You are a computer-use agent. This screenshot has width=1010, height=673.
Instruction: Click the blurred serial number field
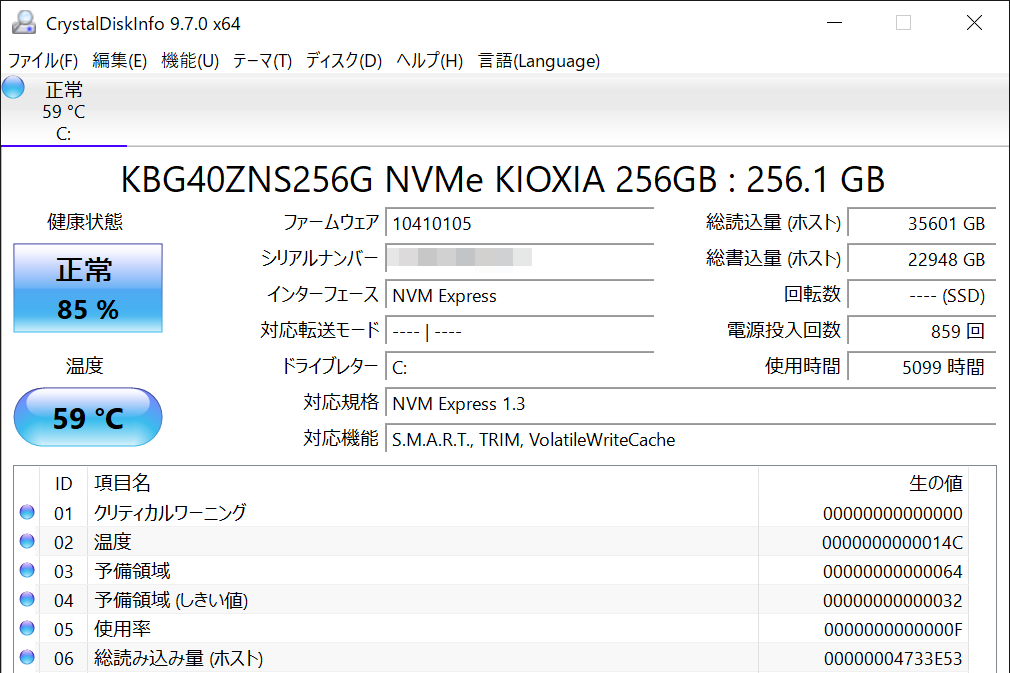519,259
